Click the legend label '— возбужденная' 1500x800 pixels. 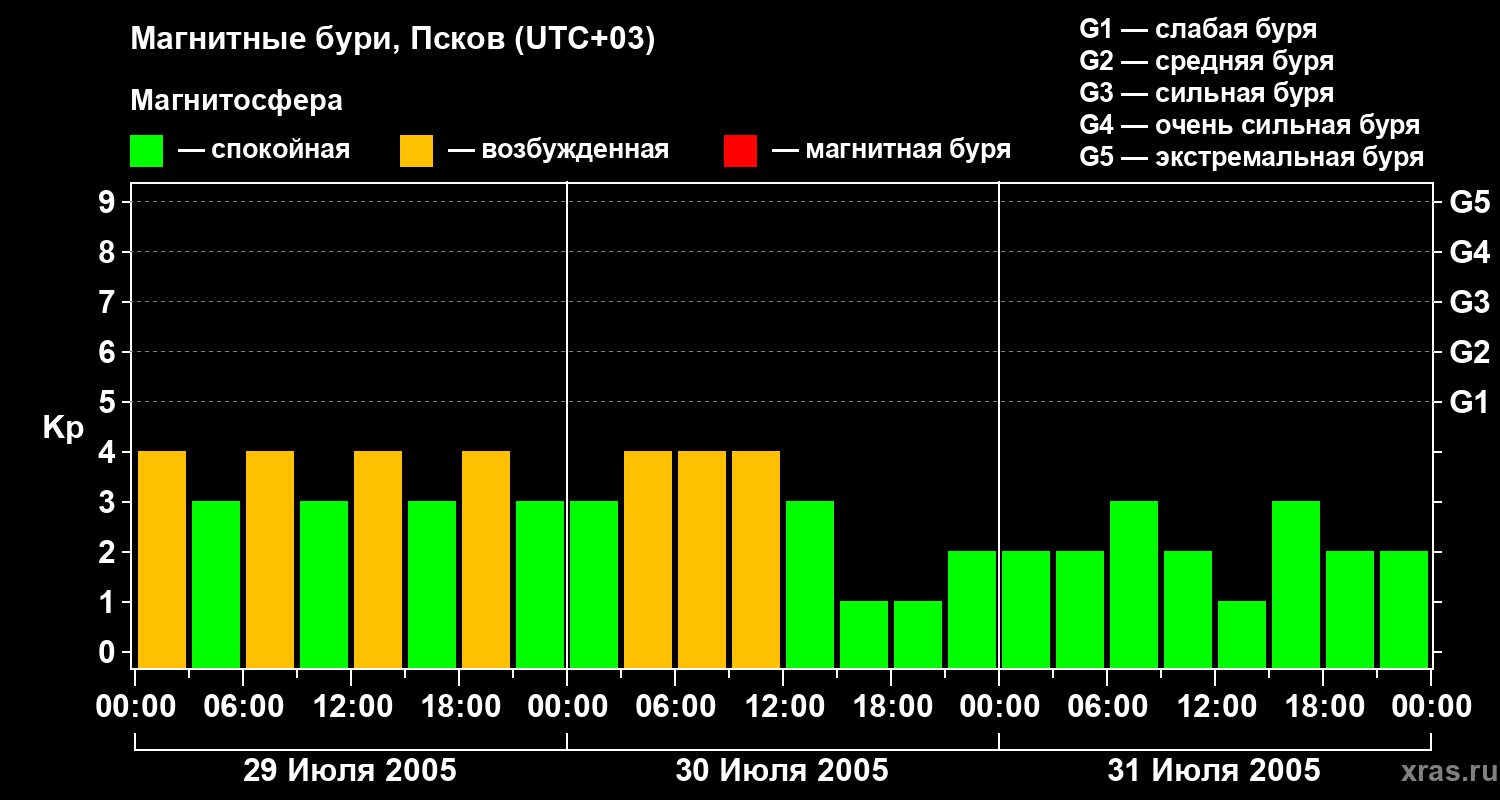(558, 151)
